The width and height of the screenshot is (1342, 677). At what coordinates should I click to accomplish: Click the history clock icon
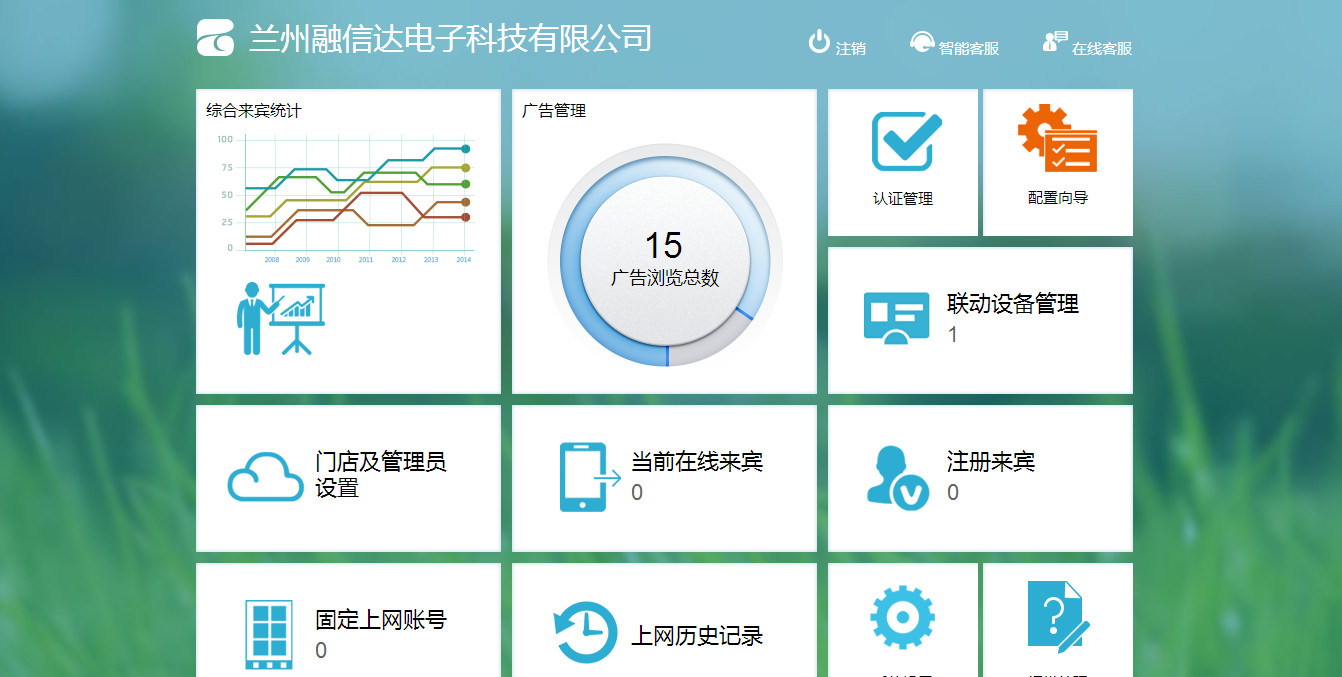(x=586, y=632)
